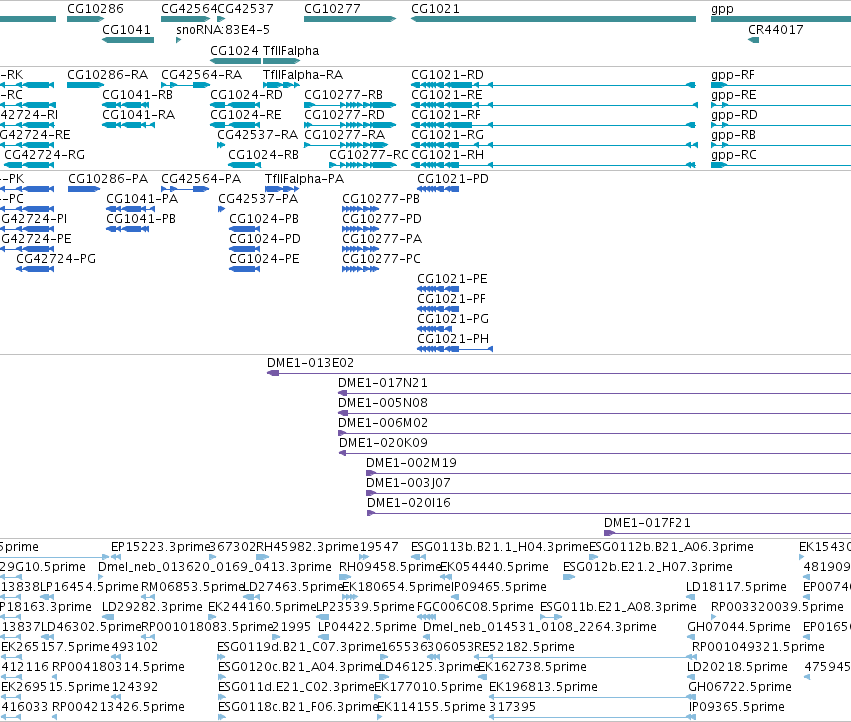This screenshot has width=851, height=722.
Task: Choose the CG1024-RE transcript label
Action: tap(246, 115)
